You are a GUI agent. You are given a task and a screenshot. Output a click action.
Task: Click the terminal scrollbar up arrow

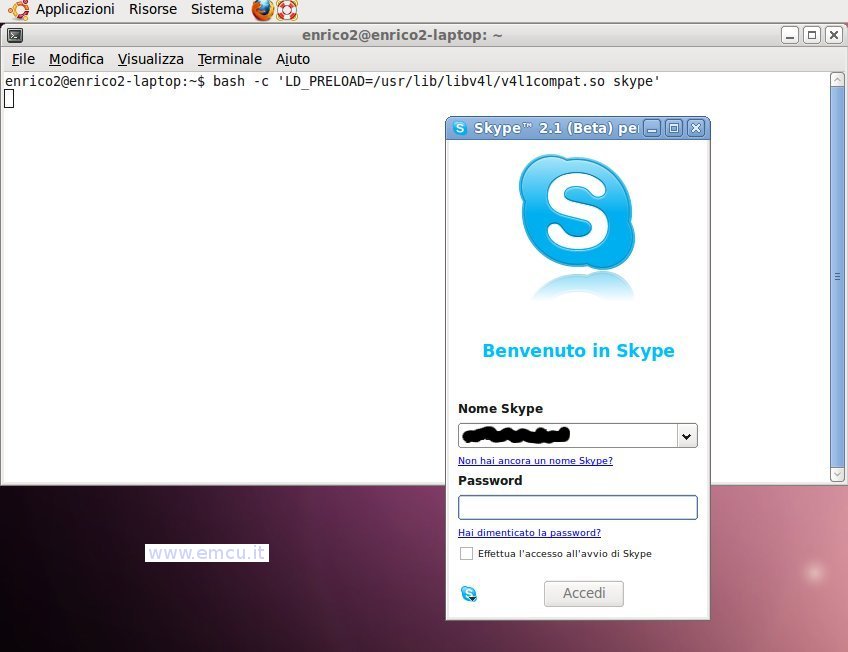837,79
